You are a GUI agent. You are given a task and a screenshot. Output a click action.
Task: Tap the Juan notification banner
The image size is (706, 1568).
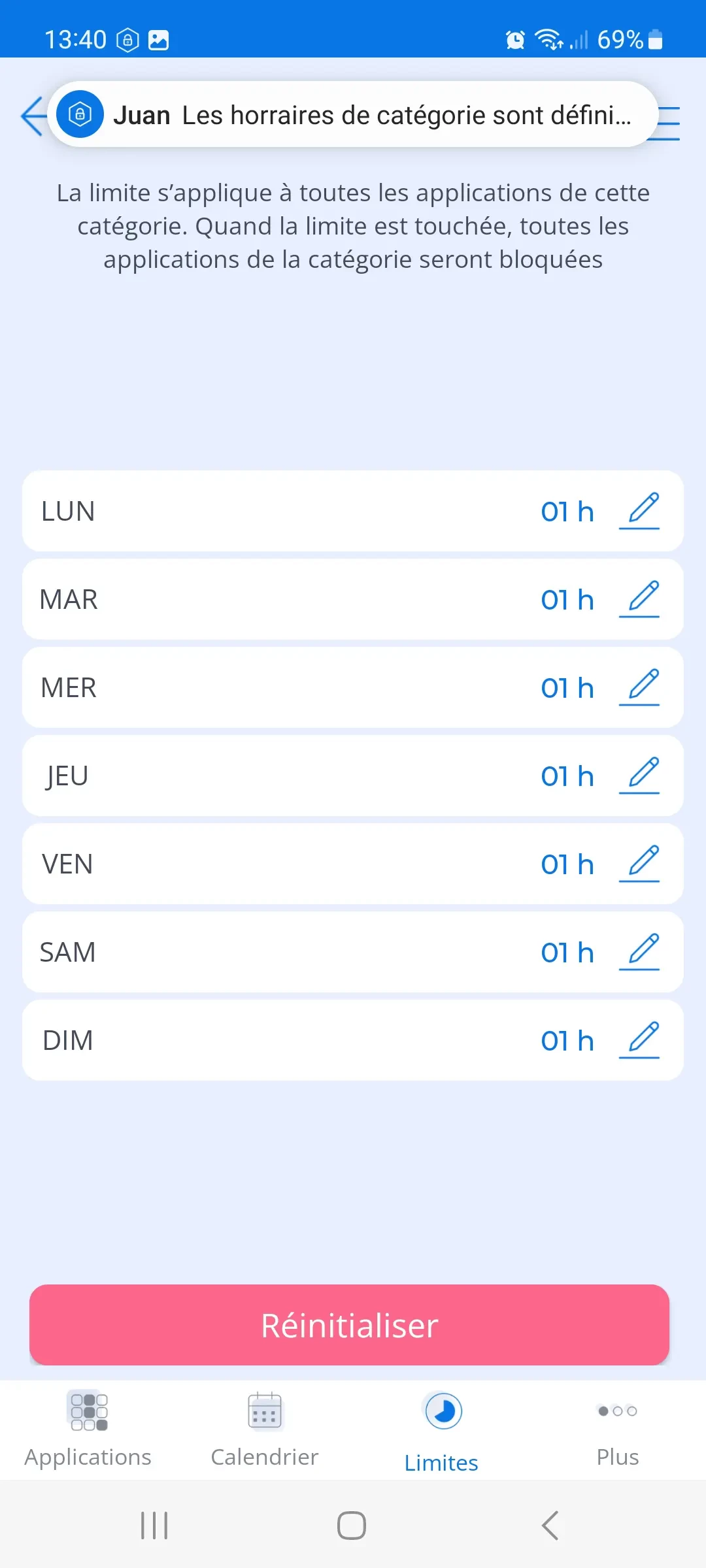point(353,115)
